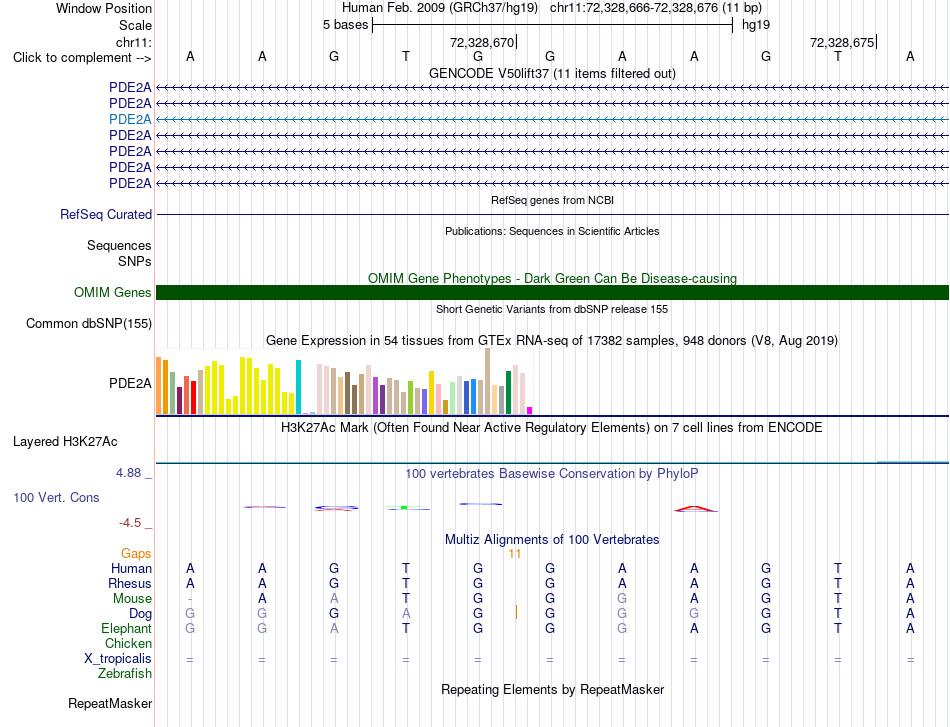The width and height of the screenshot is (950, 727).
Task: Open the RepeatMasker track label
Action: [x=110, y=703]
